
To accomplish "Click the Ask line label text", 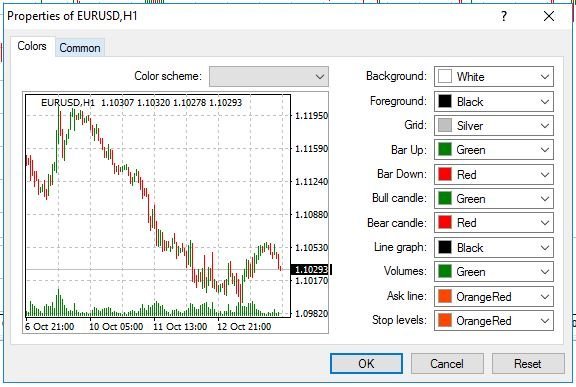I will (x=407, y=296).
